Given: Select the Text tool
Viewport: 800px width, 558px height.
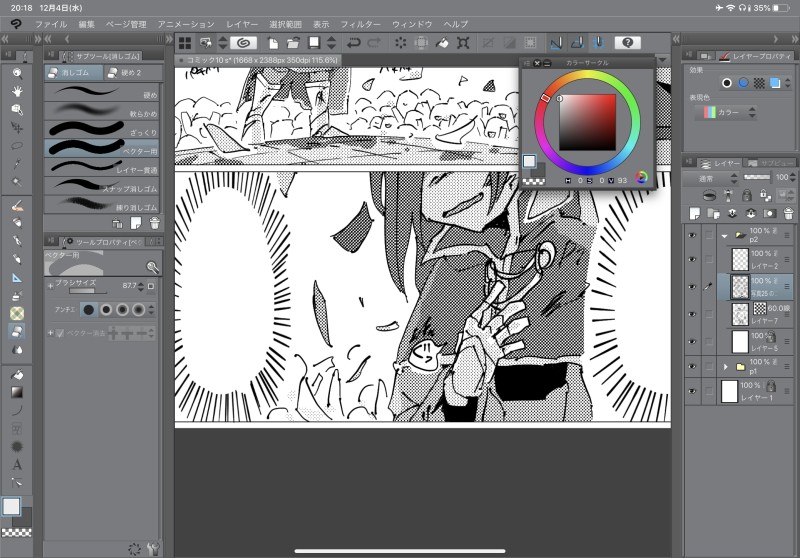Looking at the screenshot, I should click(17, 465).
